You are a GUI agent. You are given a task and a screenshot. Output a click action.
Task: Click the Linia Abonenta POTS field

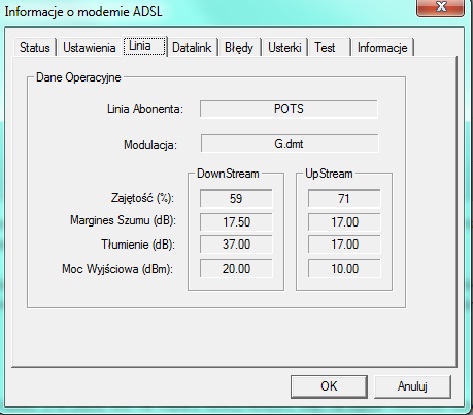(x=289, y=109)
